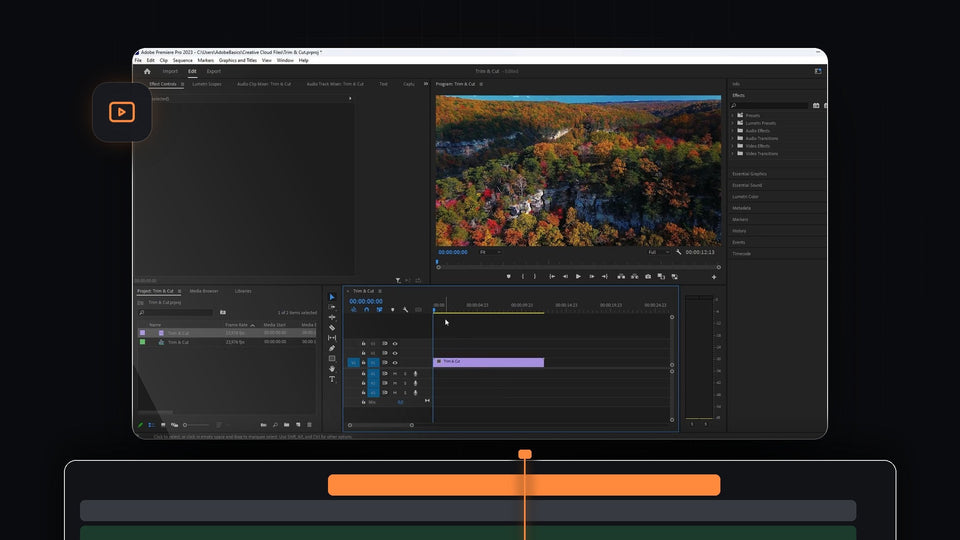Image resolution: width=960 pixels, height=540 pixels.
Task: Select the Rectangle tool
Action: click(332, 359)
